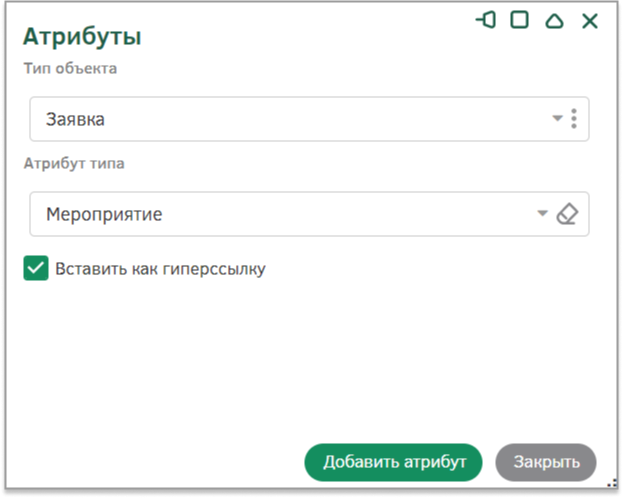This screenshot has height=498, width=623.
Task: Click the Тип объекта label
Action: pyautogui.click(x=70, y=68)
